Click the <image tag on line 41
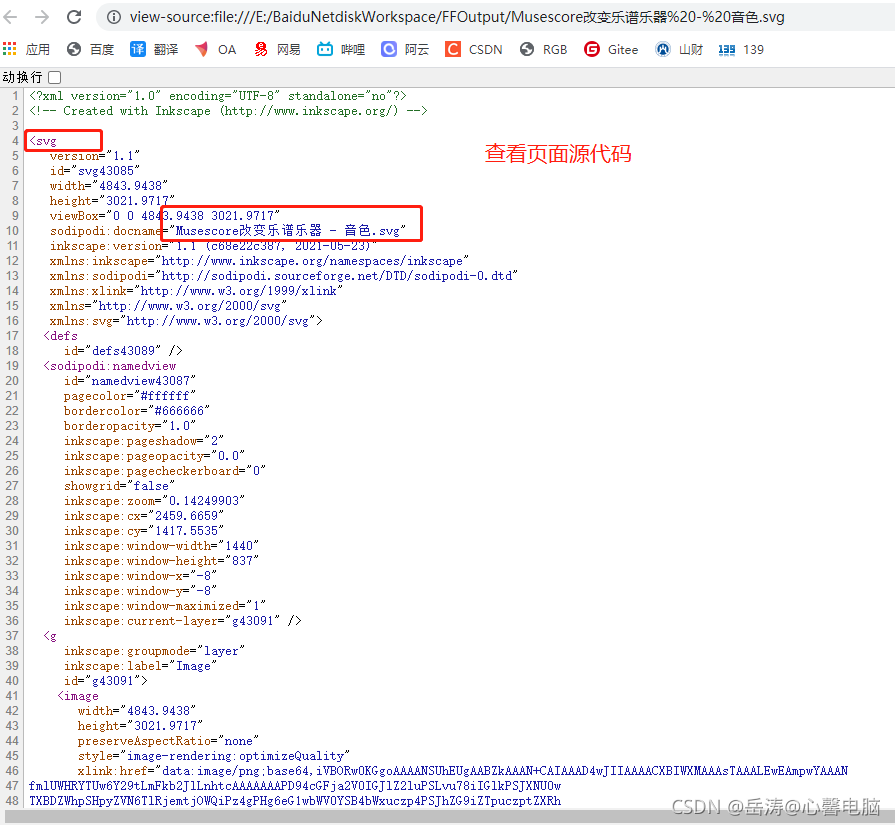895x825 pixels. [x=78, y=696]
